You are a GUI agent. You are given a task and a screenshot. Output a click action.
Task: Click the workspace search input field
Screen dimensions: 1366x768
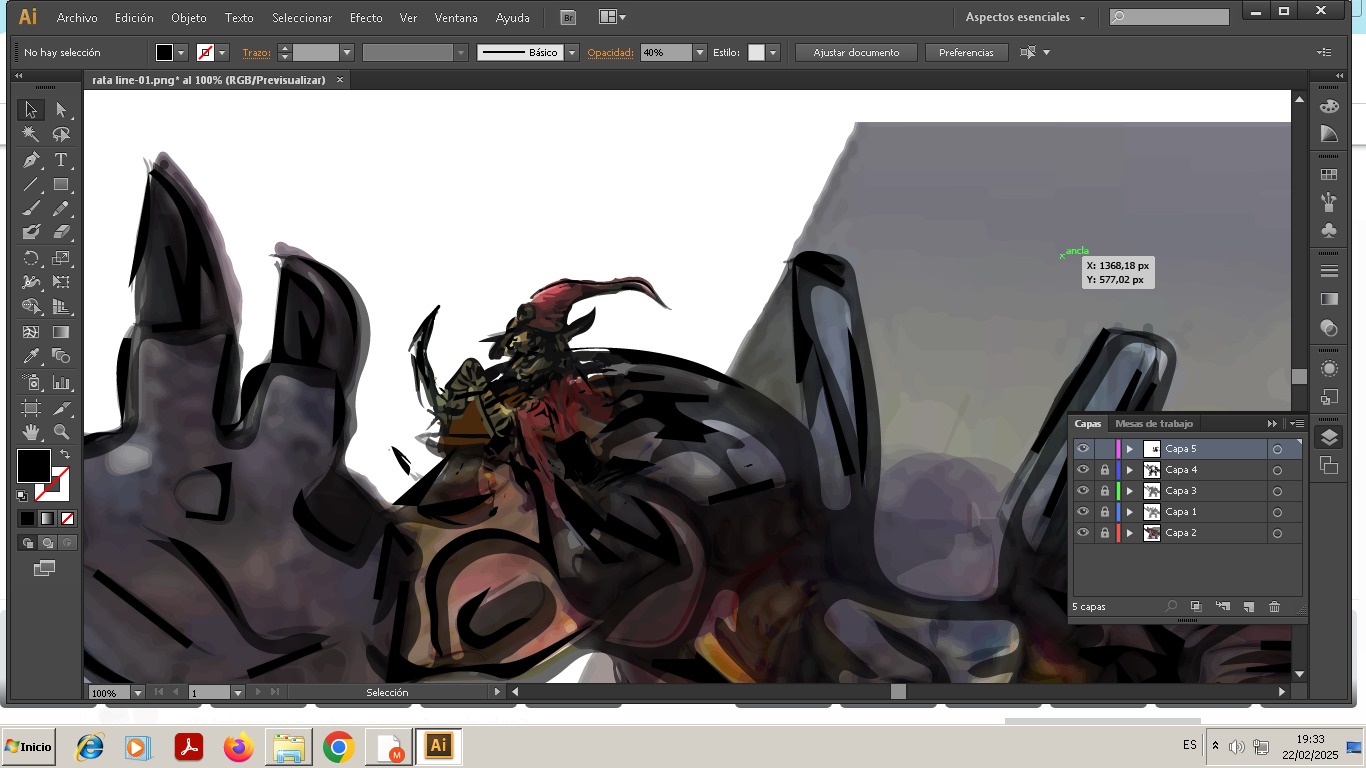click(x=1169, y=17)
